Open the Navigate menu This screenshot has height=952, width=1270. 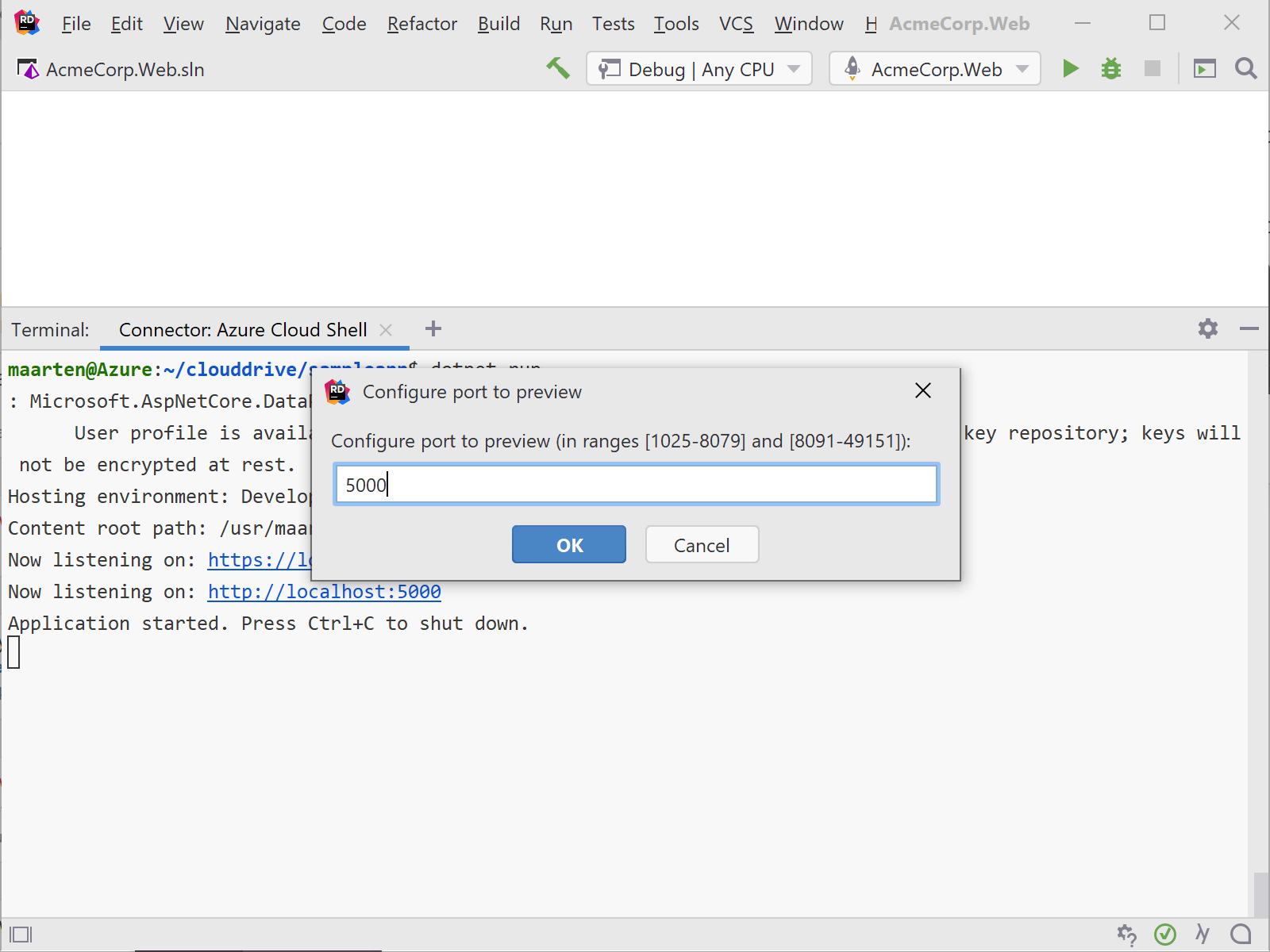[x=263, y=24]
